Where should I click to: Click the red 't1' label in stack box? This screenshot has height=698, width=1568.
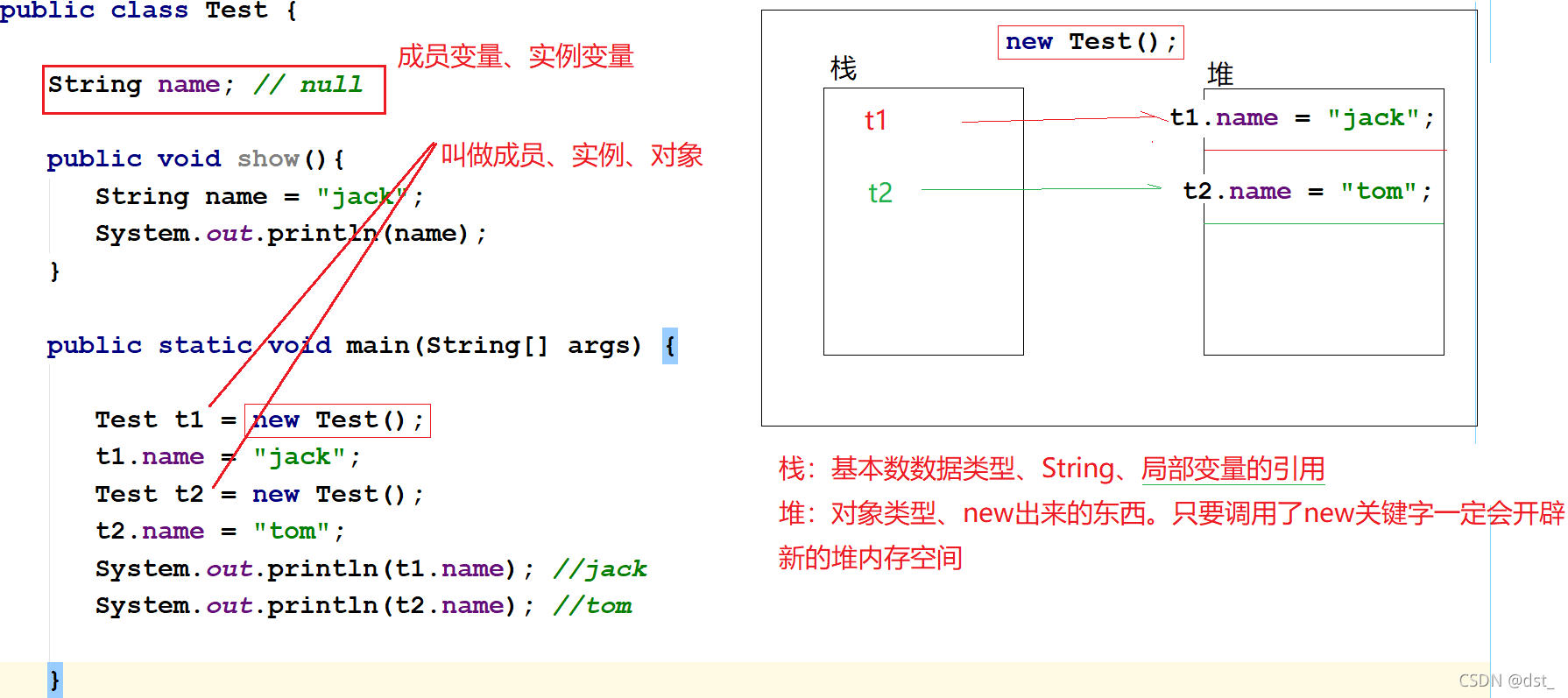[876, 120]
